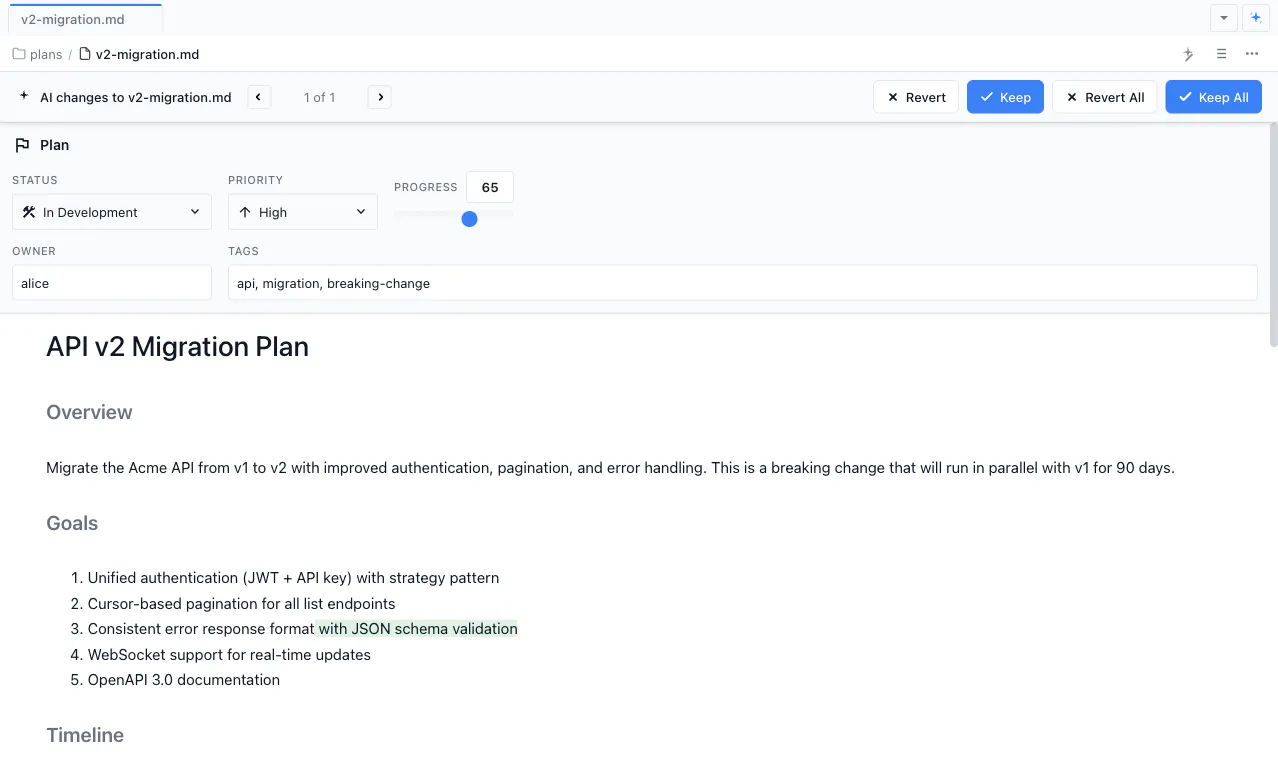Click the Owner field showing alice

pos(111,283)
